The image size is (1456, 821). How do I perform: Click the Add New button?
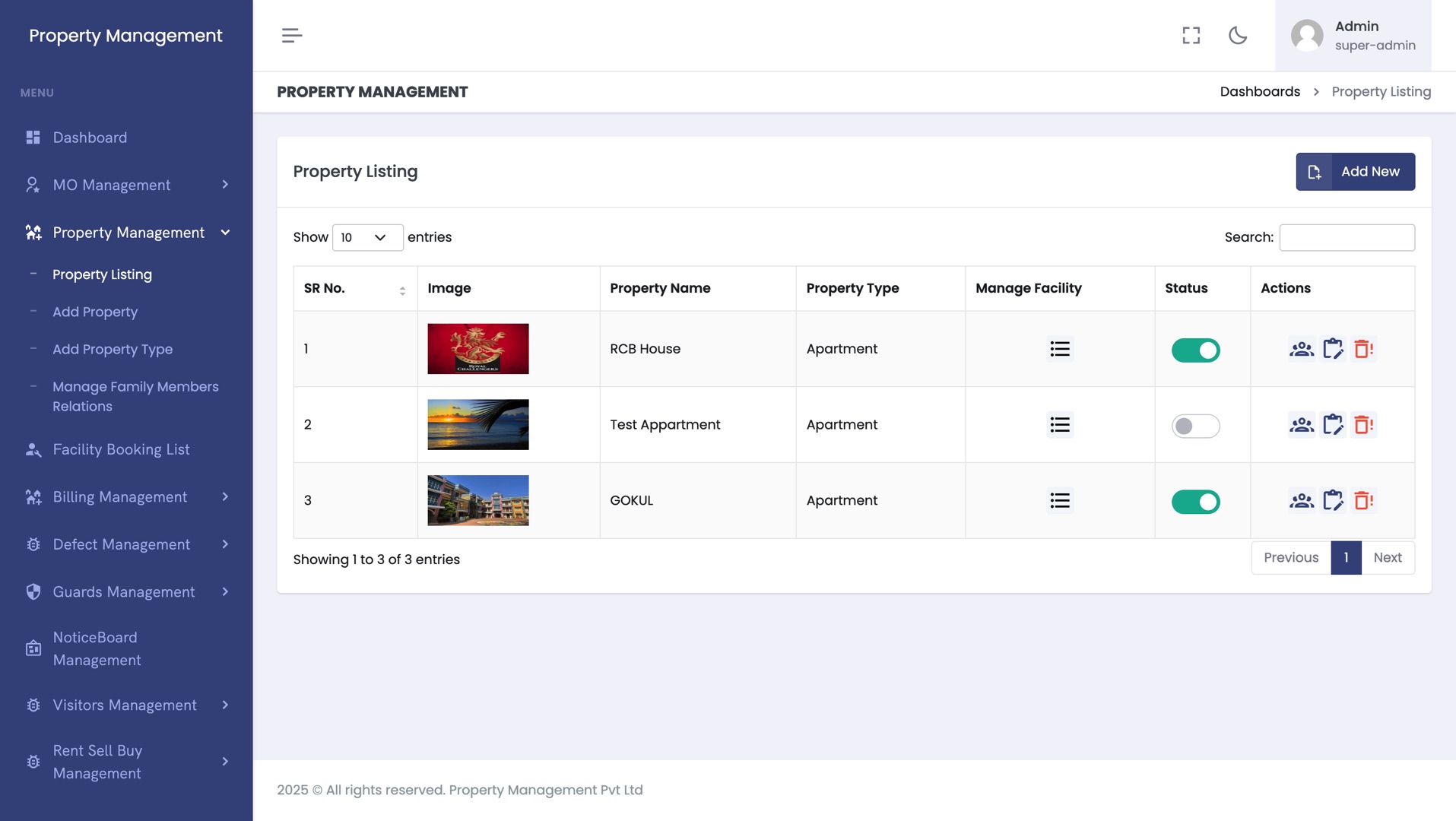(1355, 172)
